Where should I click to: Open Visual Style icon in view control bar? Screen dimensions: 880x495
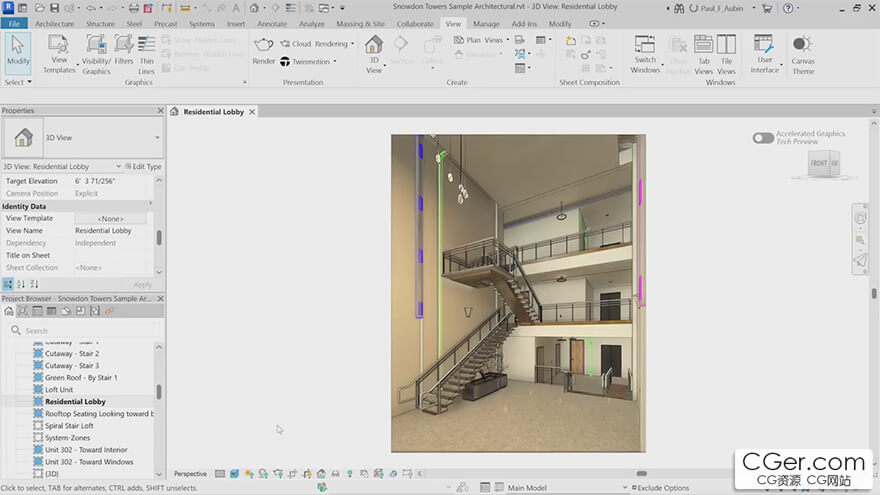(234, 474)
